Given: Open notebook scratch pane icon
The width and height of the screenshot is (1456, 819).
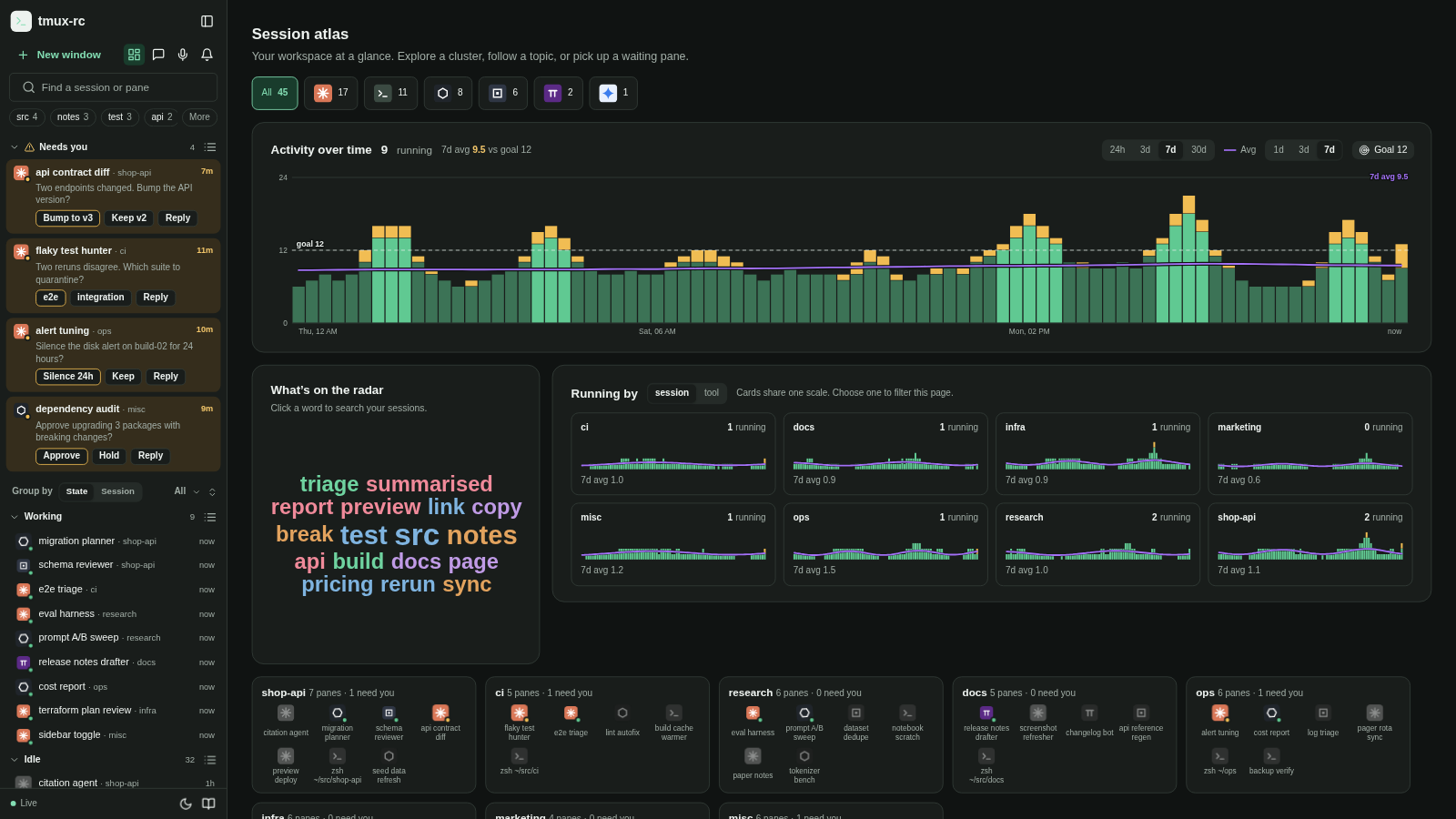Looking at the screenshot, I should click(907, 713).
